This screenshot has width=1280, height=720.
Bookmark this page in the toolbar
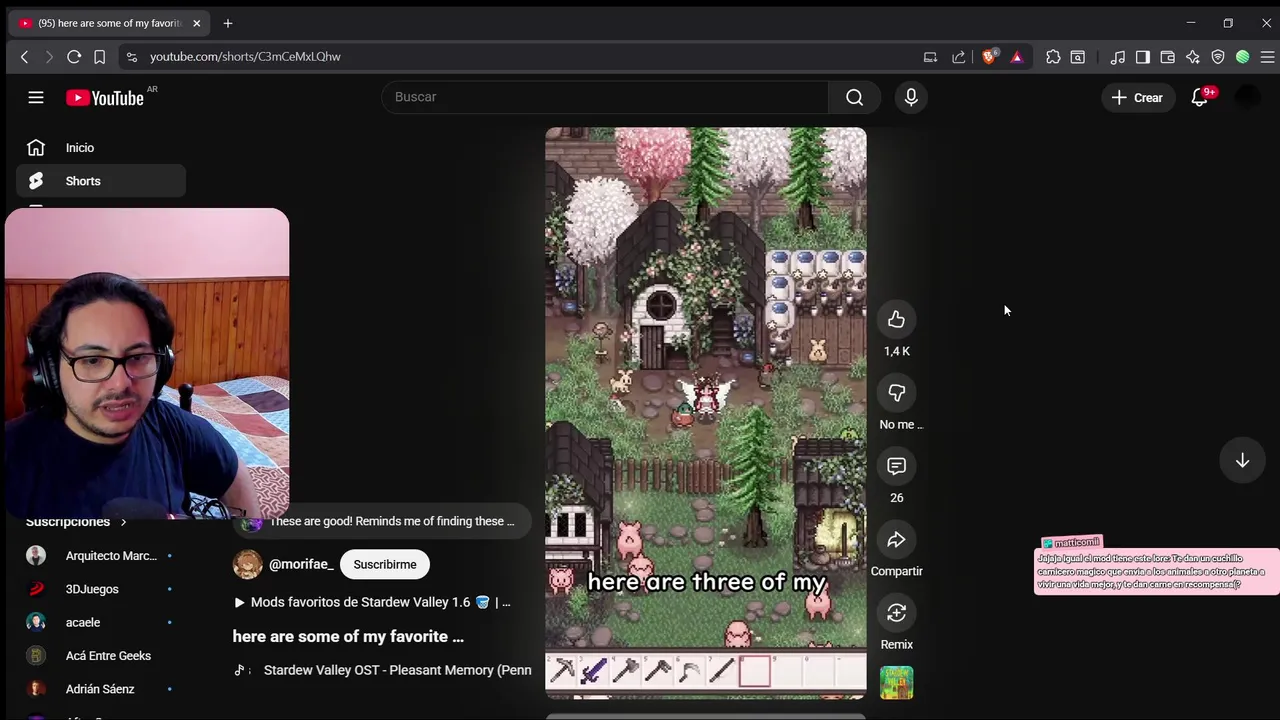tap(100, 57)
